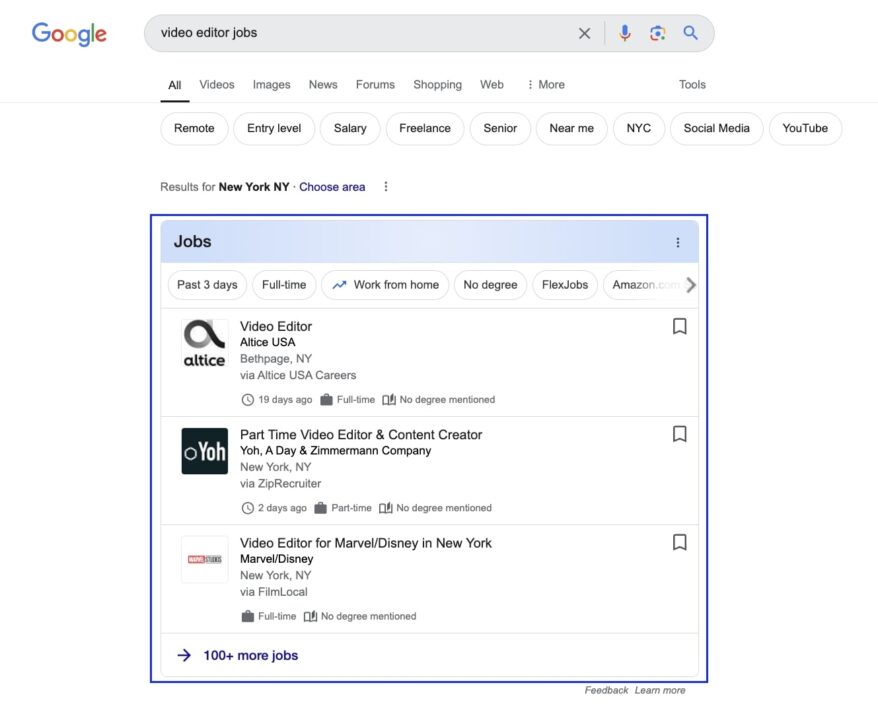
Task: Select the All results tab
Action: (x=175, y=85)
